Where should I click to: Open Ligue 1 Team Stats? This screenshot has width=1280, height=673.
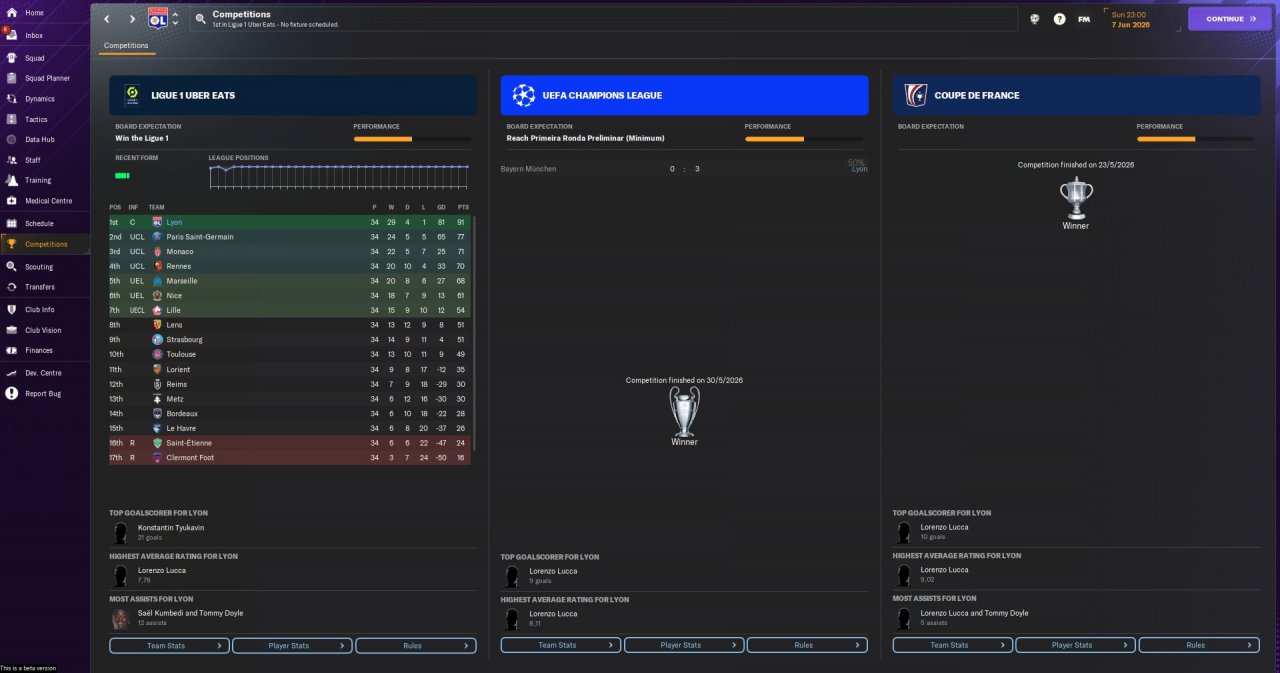pos(169,646)
